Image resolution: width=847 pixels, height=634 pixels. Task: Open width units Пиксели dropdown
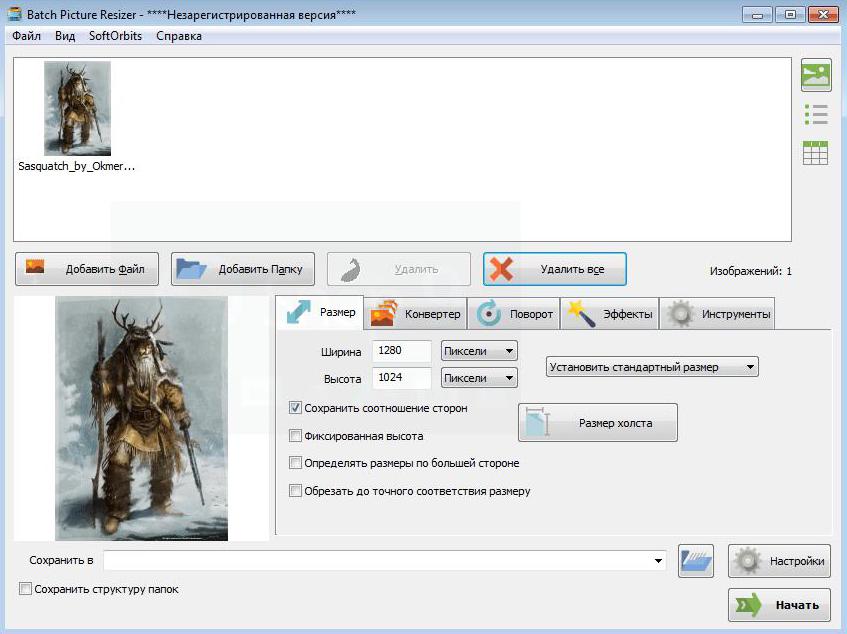[x=479, y=351]
